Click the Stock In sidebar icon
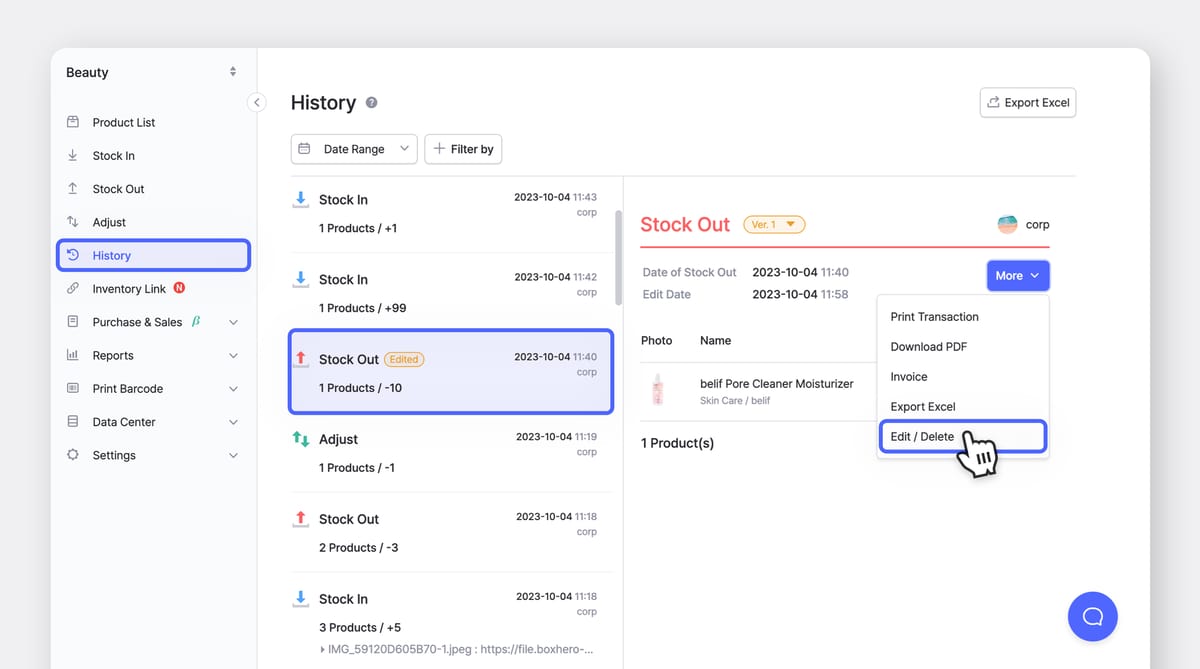Image resolution: width=1200 pixels, height=669 pixels. click(73, 155)
